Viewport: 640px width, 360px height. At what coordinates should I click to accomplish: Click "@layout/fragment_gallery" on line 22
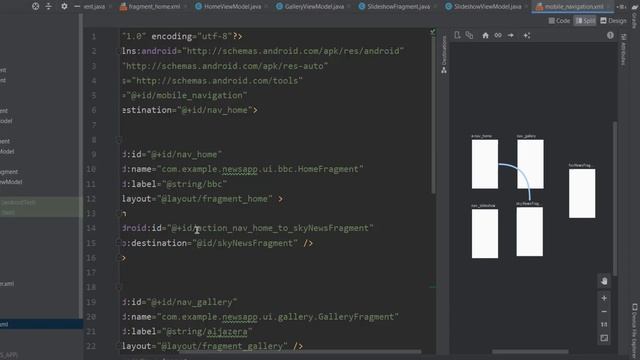(x=222, y=346)
